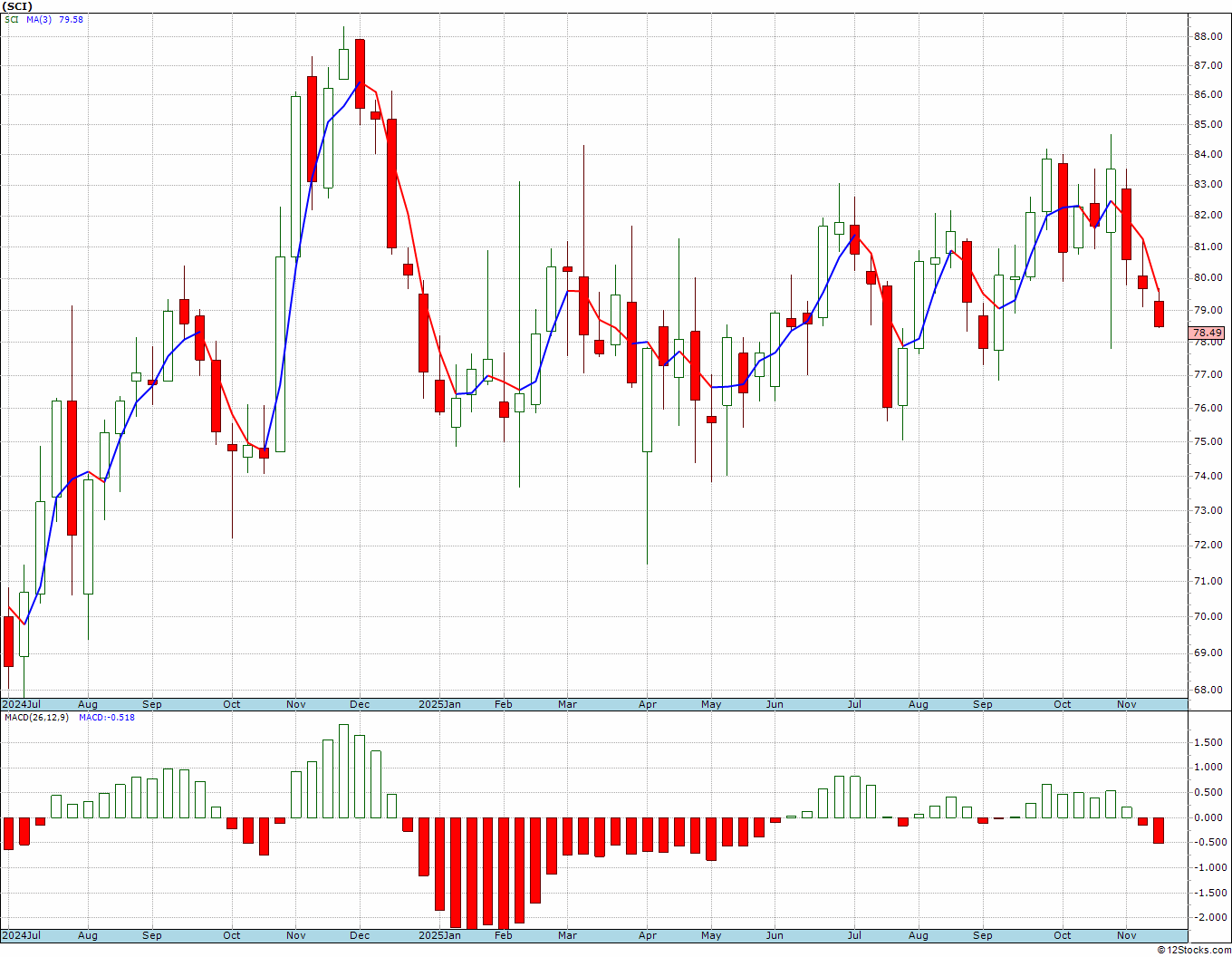Select the SCI legend label beside MA(3)
1232x957 pixels.
point(11,19)
